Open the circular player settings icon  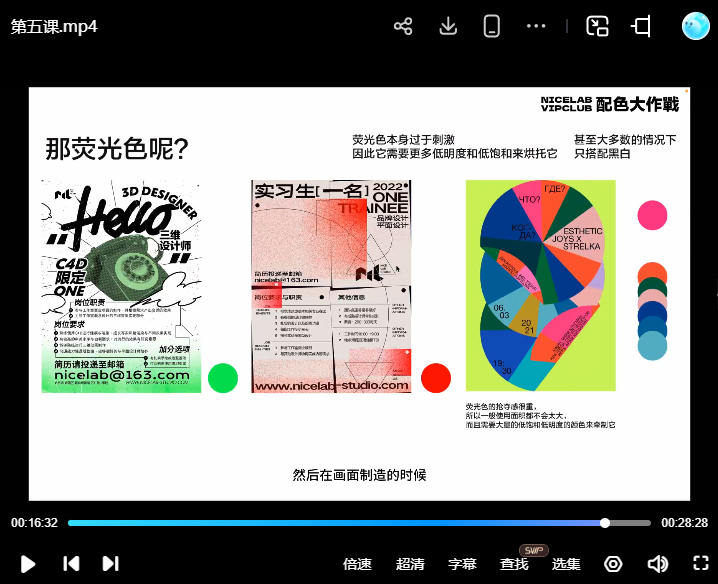tap(613, 564)
